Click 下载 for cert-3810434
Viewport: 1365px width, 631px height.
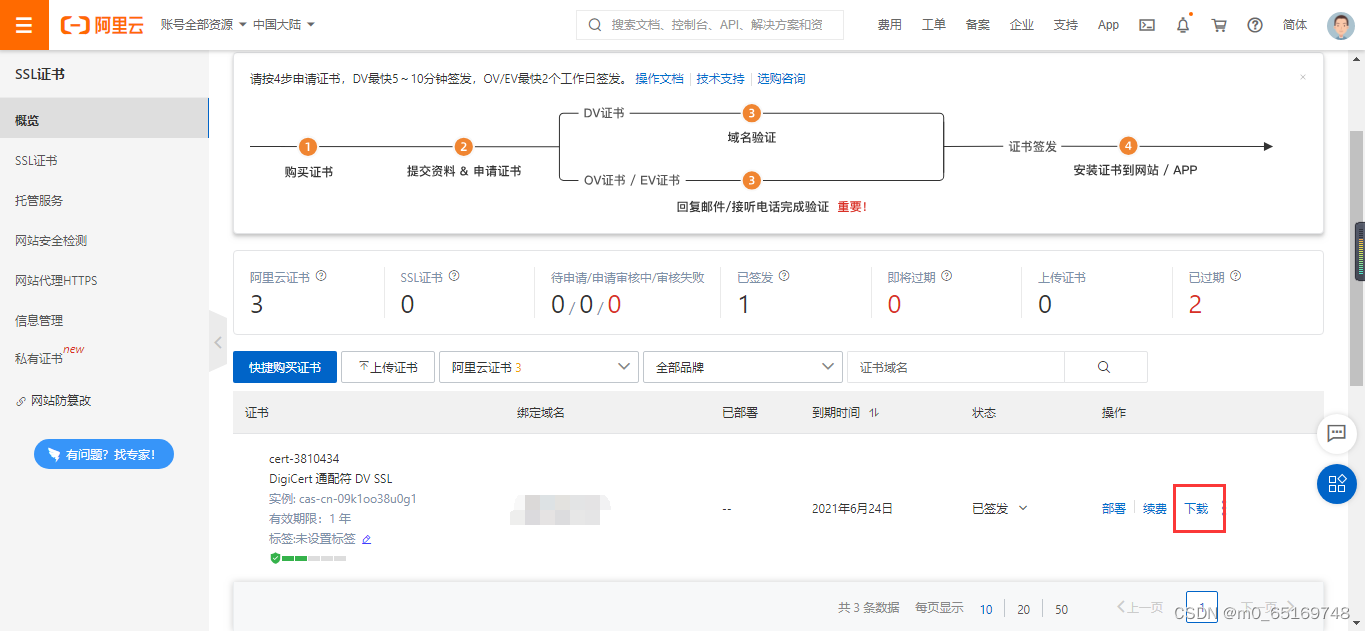coord(1196,509)
